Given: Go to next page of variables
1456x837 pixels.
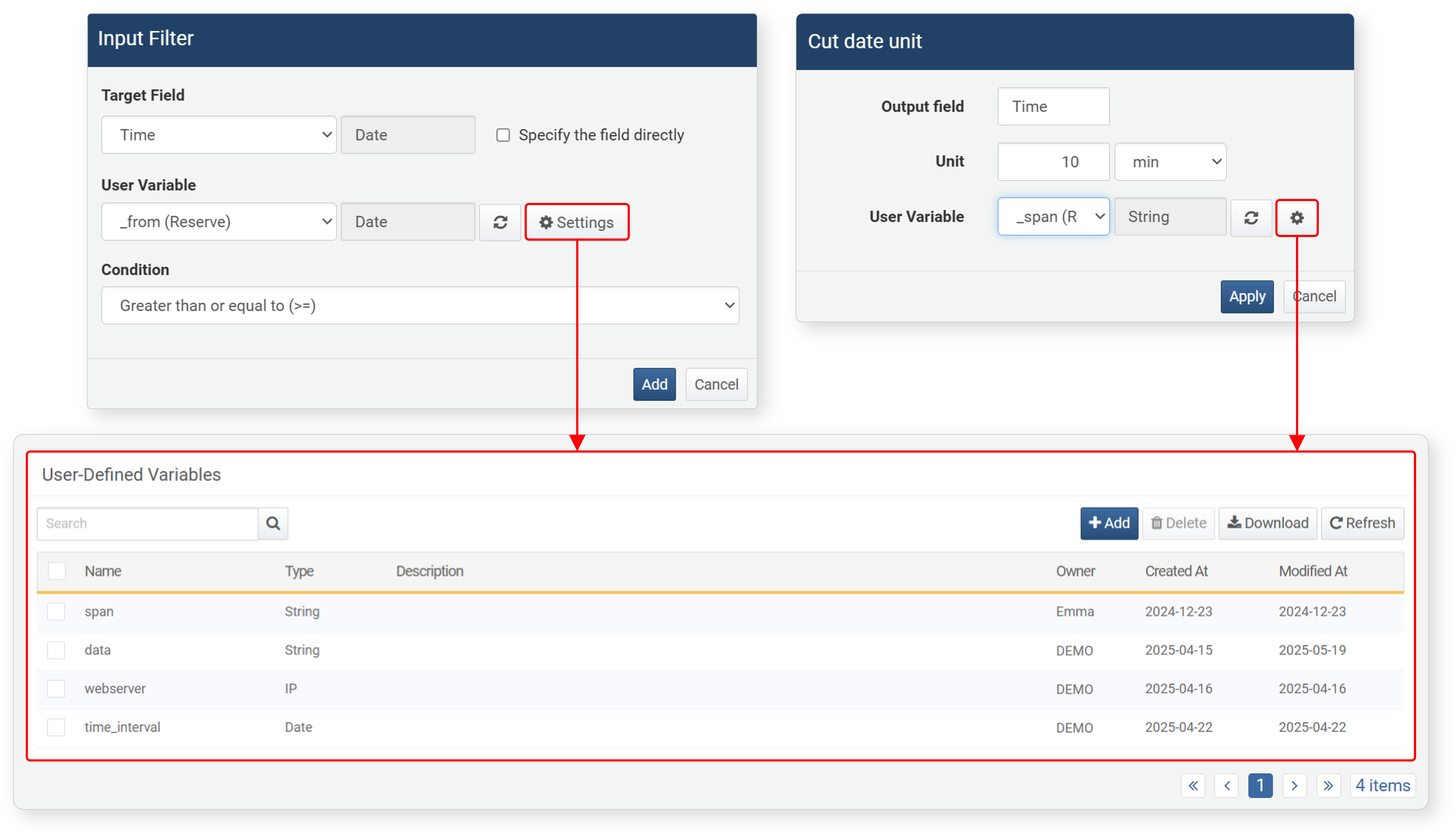Looking at the screenshot, I should pos(1295,785).
